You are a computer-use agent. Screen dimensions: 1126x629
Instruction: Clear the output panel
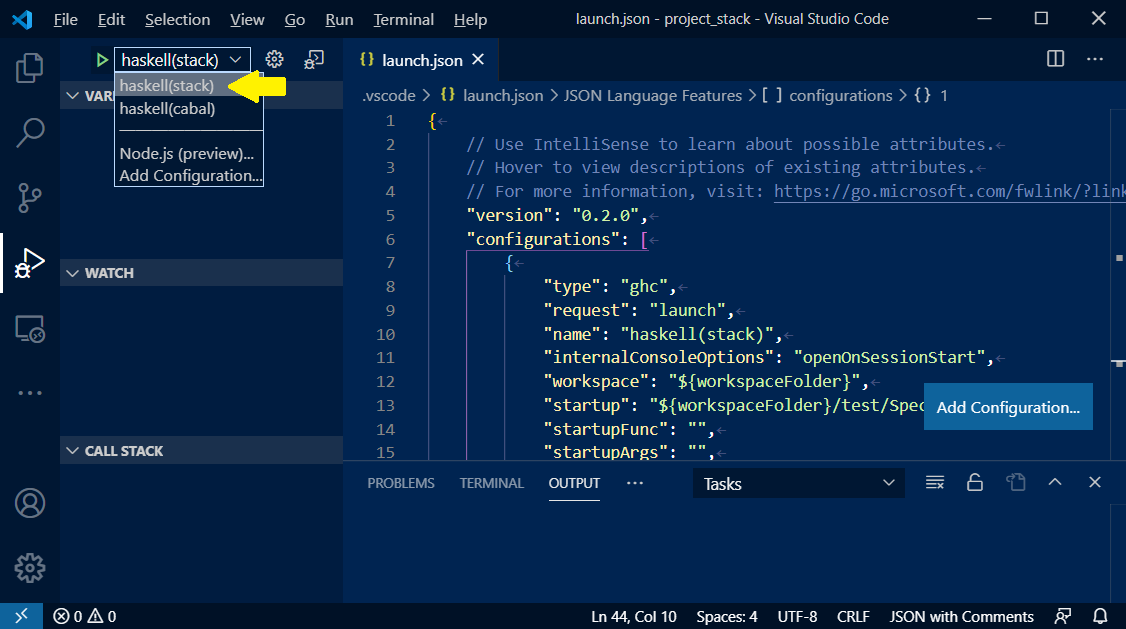pos(934,483)
